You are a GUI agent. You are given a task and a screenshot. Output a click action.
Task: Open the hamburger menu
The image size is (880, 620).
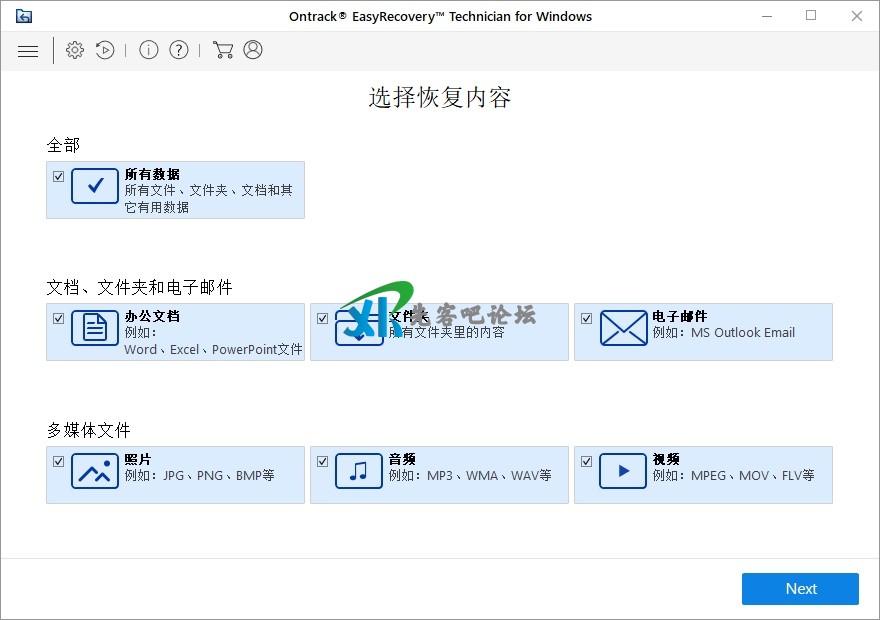[28, 51]
